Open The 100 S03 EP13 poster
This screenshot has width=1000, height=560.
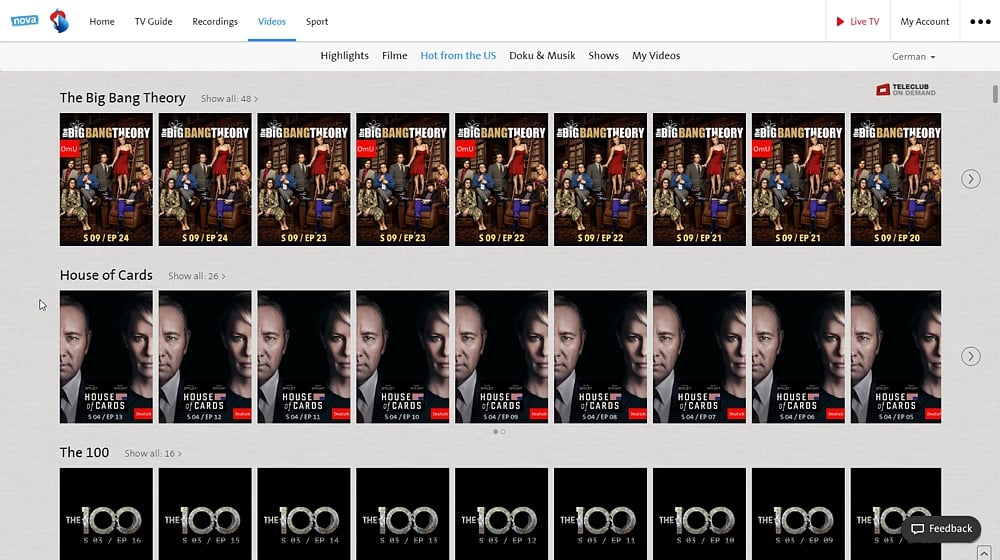[x=402, y=514]
